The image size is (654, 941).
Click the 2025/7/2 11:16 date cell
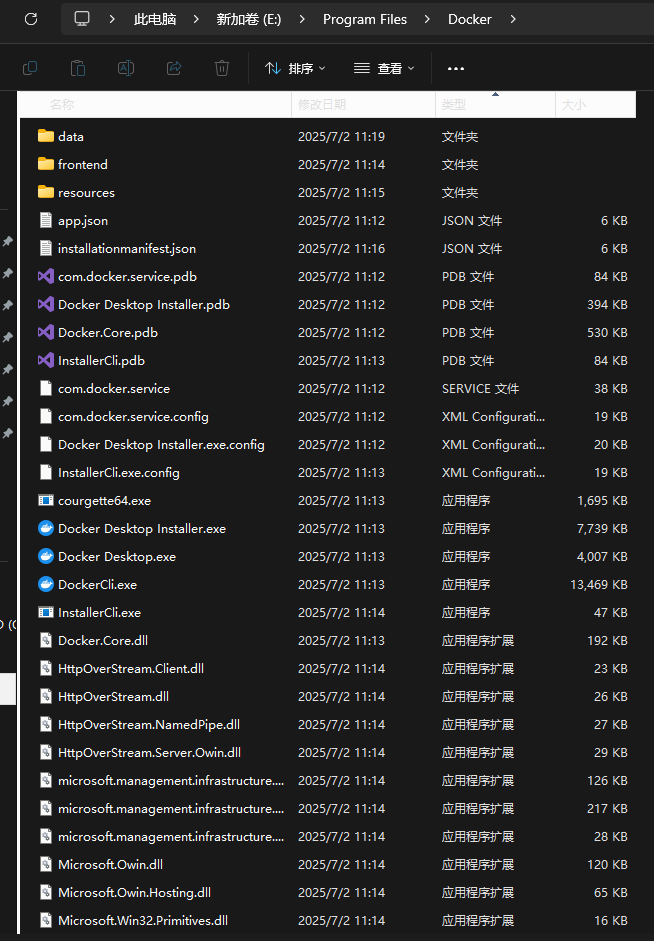tap(341, 248)
